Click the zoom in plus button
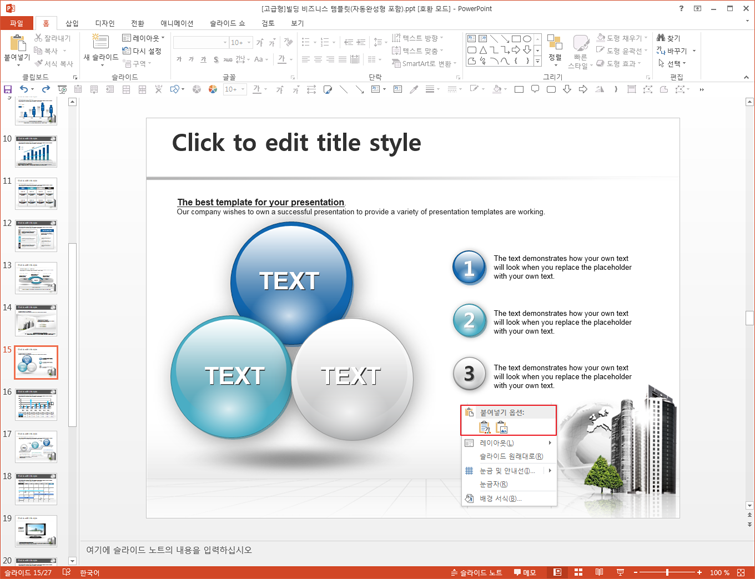Viewport: 755px width, 579px height. [x=699, y=572]
